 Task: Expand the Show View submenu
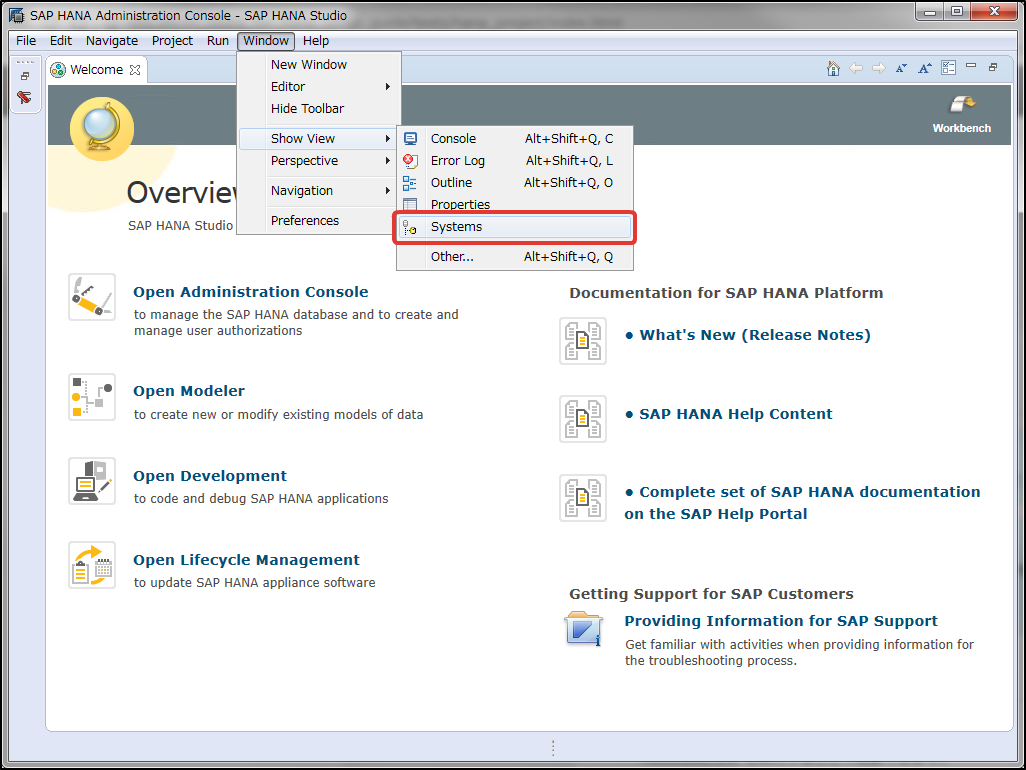(x=319, y=139)
